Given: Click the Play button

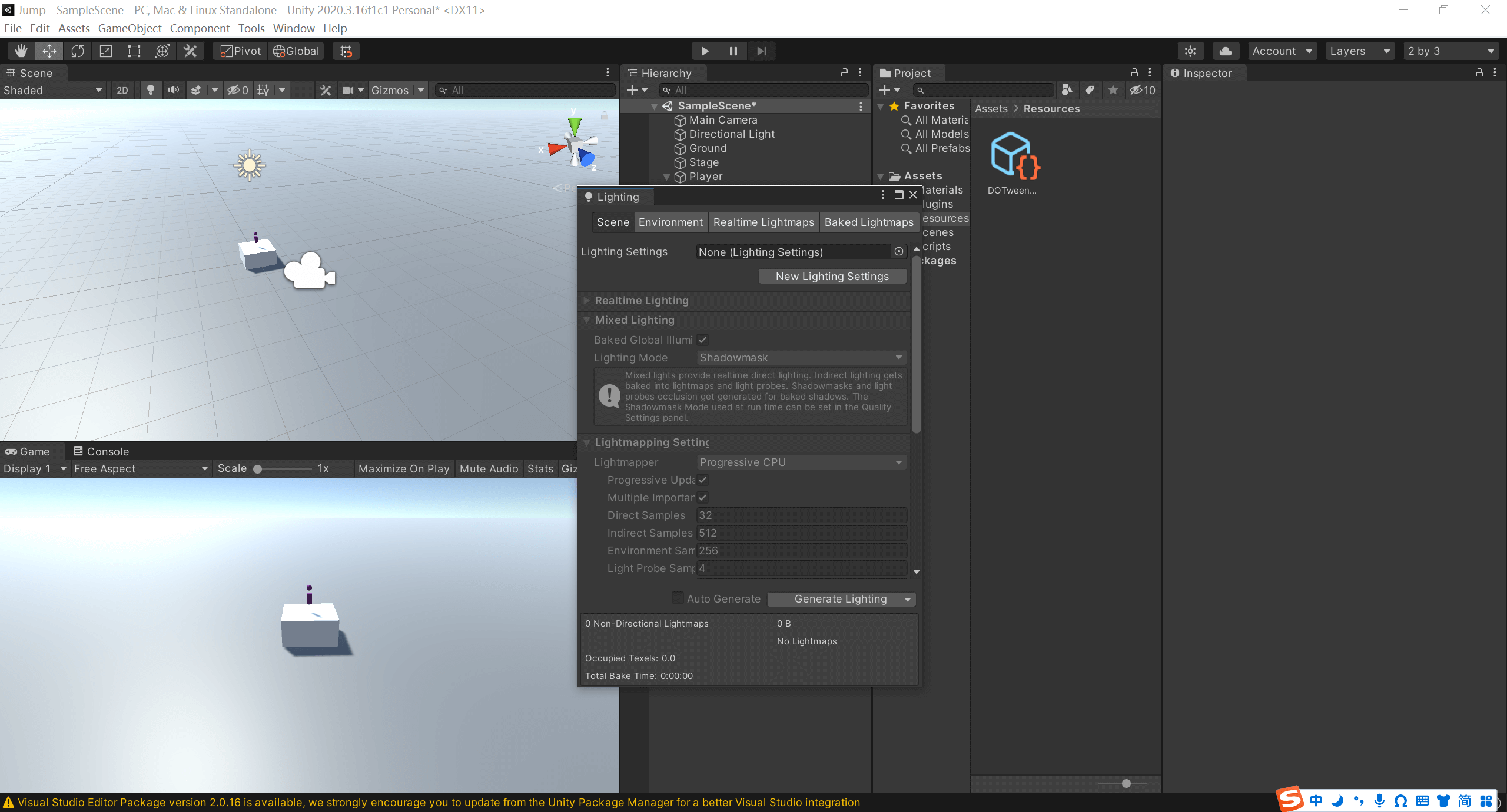Looking at the screenshot, I should (705, 51).
